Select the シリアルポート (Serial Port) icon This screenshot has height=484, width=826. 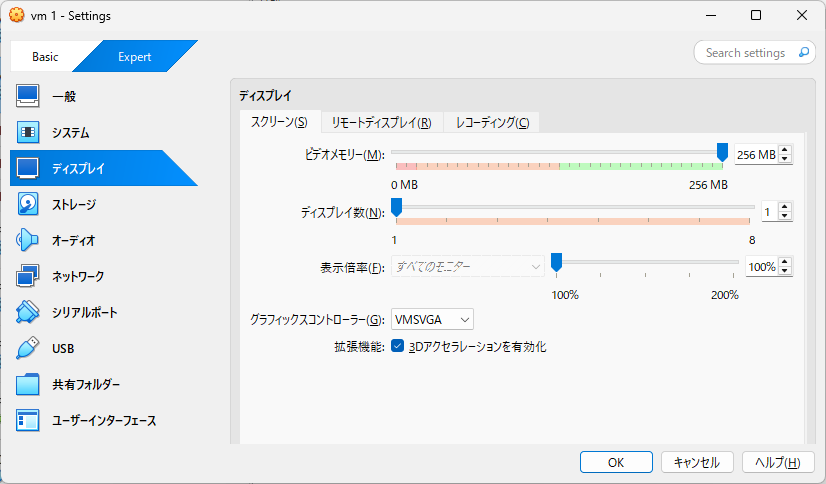(x=27, y=313)
